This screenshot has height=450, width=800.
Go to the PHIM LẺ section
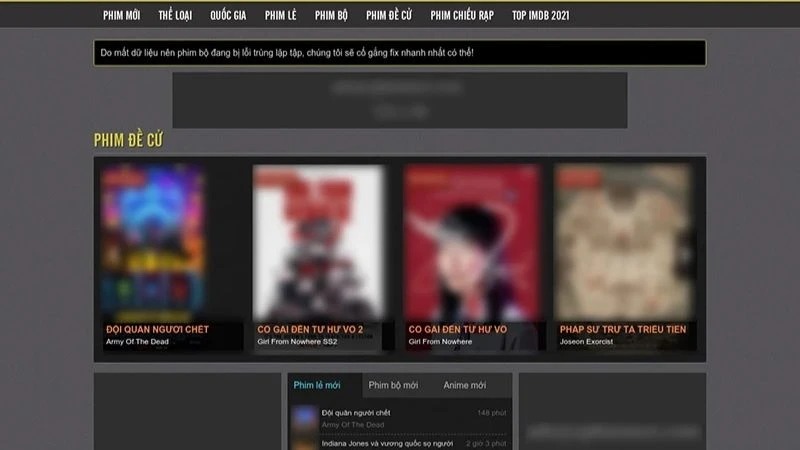click(x=280, y=15)
